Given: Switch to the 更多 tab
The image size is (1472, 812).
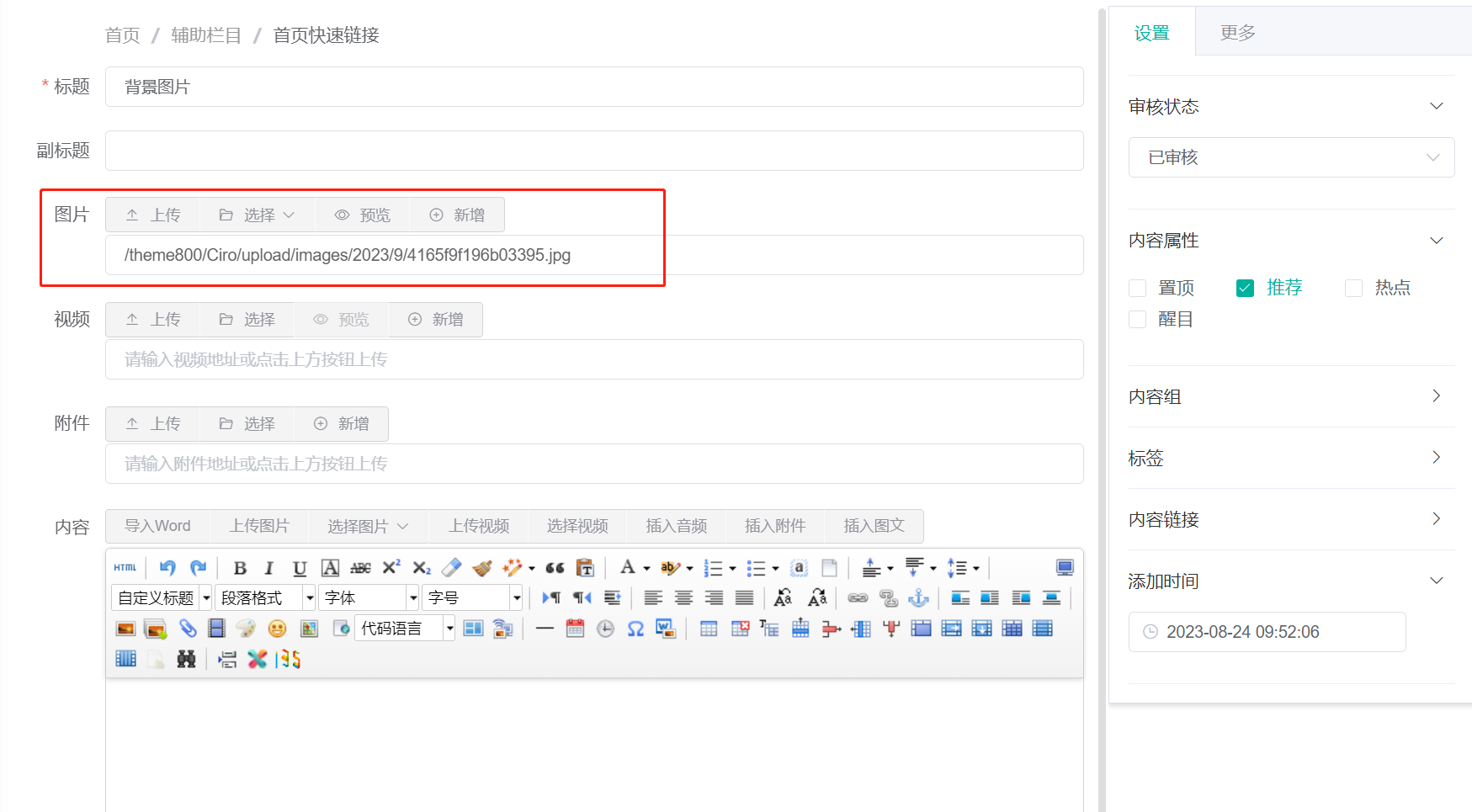Looking at the screenshot, I should tap(1237, 33).
